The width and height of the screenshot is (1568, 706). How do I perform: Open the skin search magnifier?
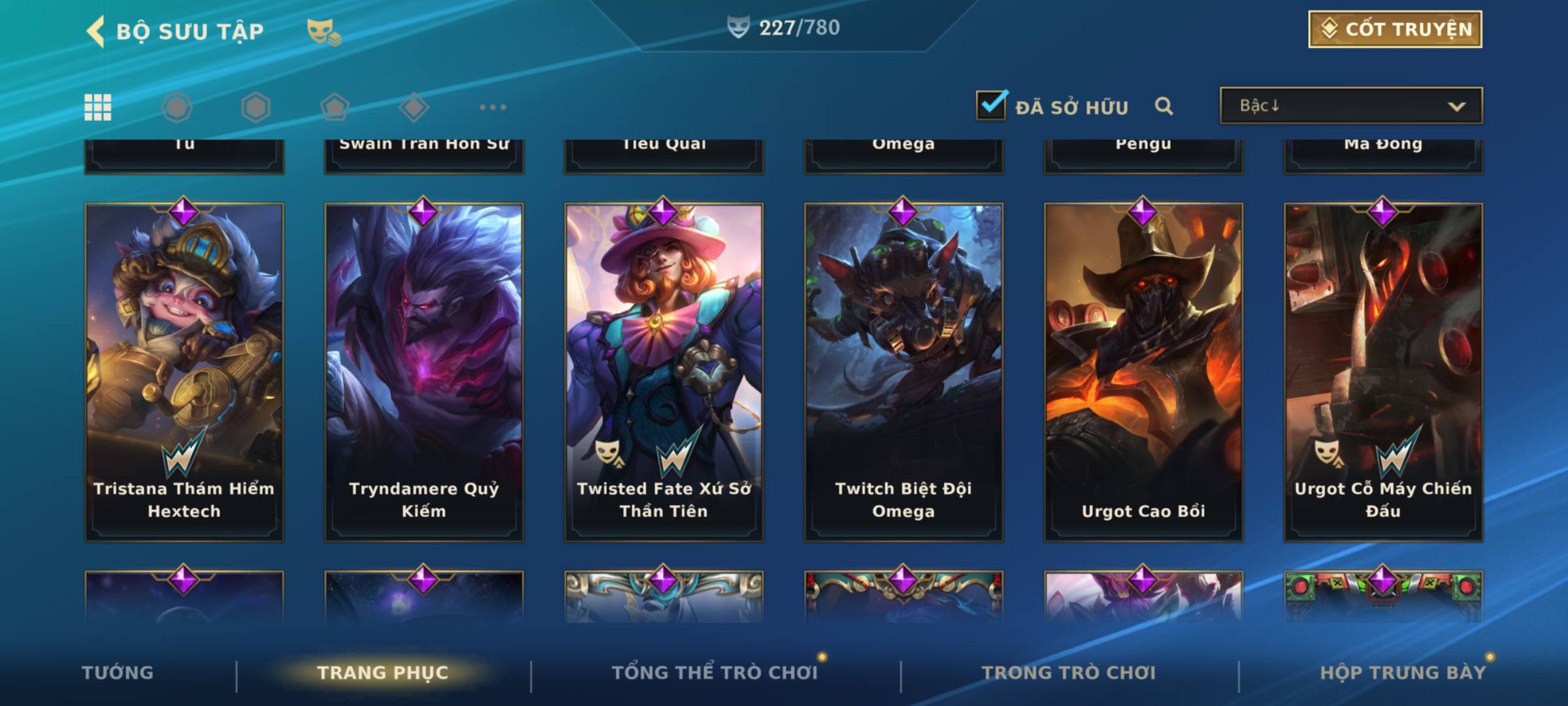click(x=1164, y=106)
